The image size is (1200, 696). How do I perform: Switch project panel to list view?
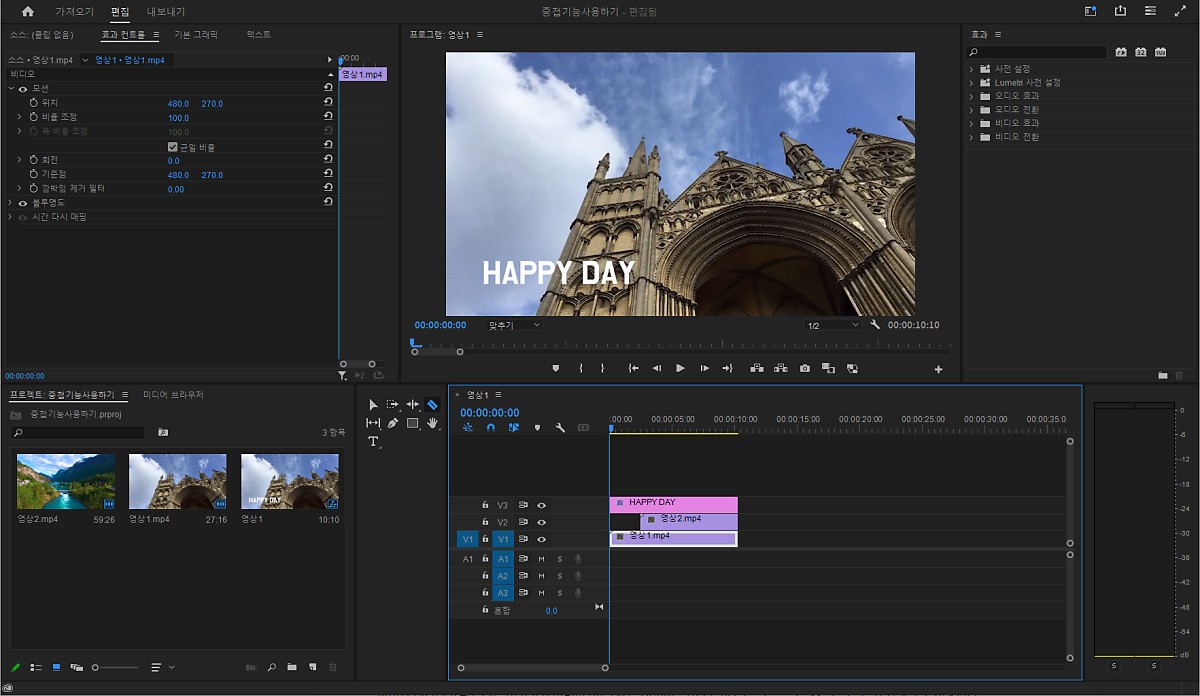[36, 667]
